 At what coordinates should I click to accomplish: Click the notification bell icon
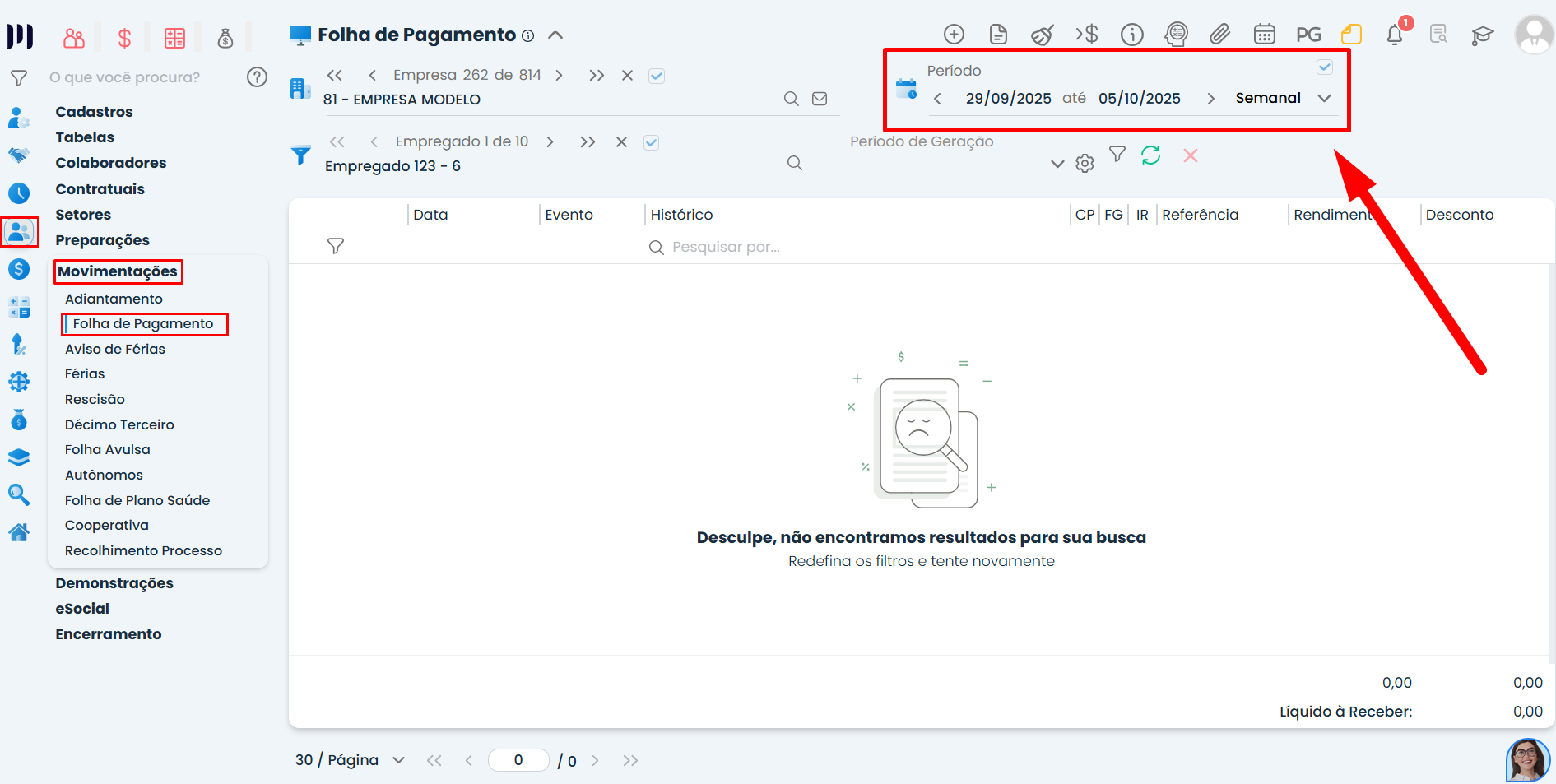(1395, 35)
